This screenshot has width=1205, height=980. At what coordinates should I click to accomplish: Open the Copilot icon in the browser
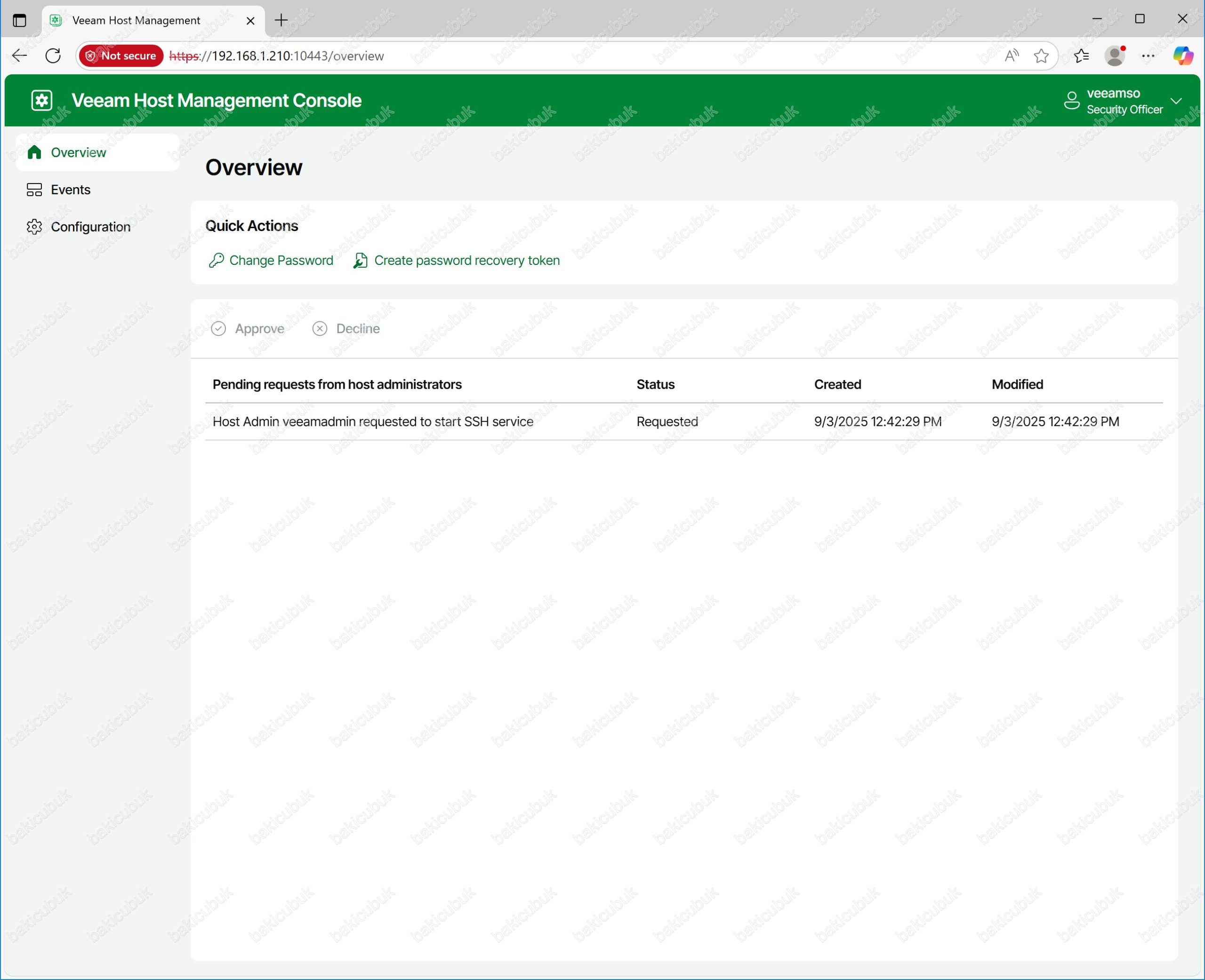1183,56
